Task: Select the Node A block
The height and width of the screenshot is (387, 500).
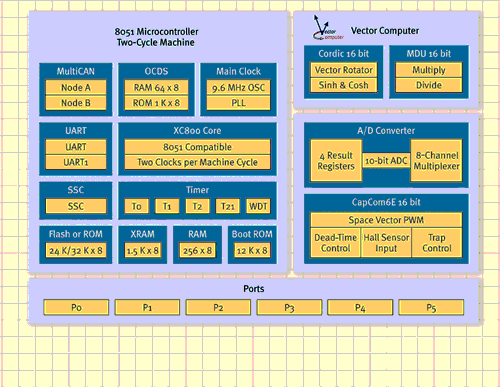Action: pyautogui.click(x=76, y=87)
